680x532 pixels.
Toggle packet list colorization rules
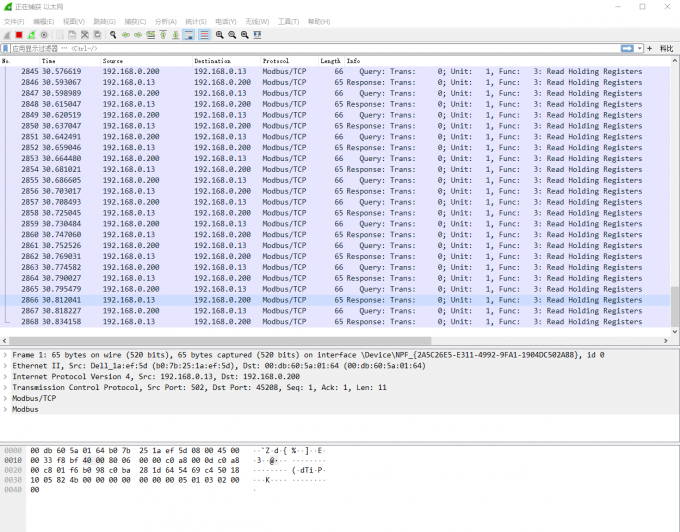point(204,35)
